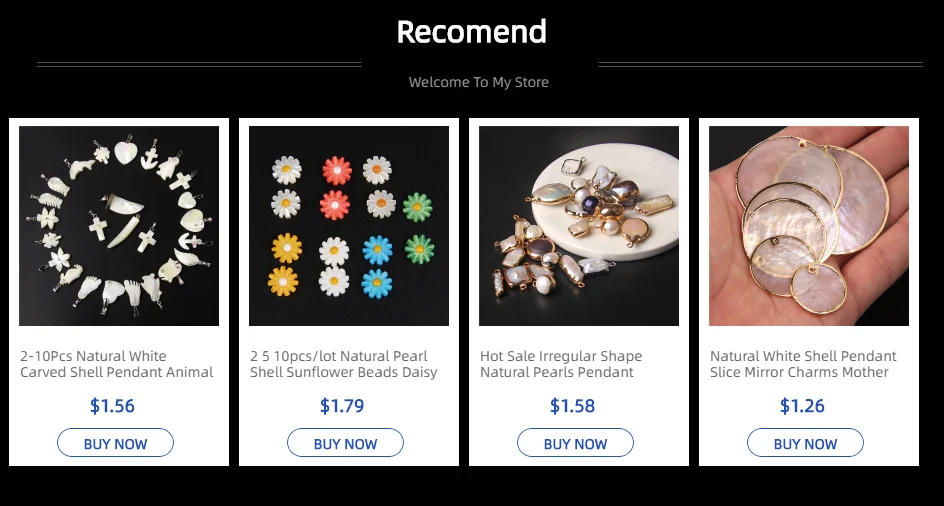Open the carved shell pendants product image

pos(119,226)
